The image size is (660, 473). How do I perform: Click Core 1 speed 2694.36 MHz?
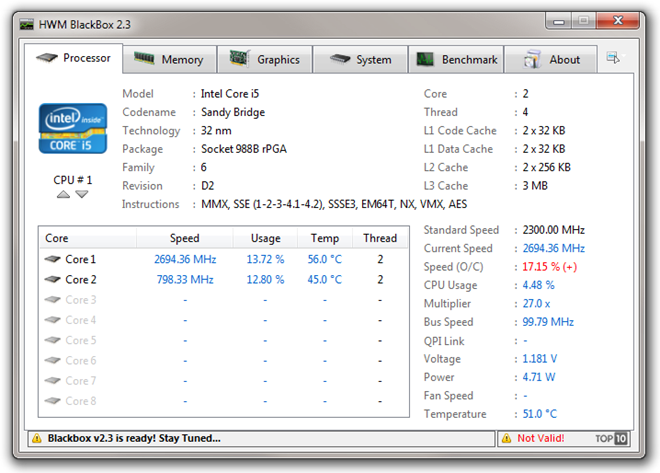pyautogui.click(x=185, y=259)
